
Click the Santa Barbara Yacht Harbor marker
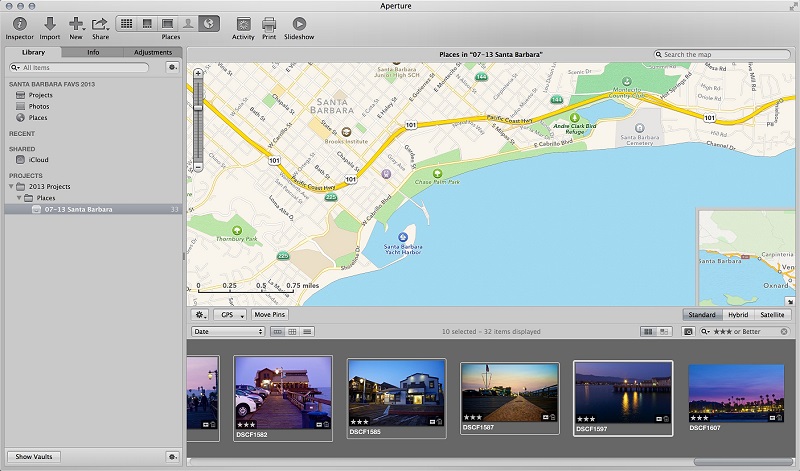point(403,237)
